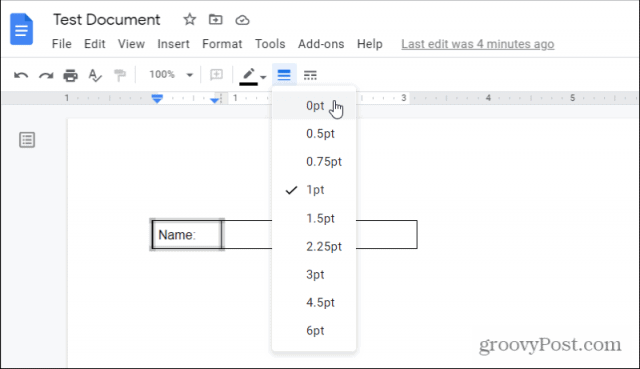Screen dimensions: 640x369
Task: Set border width to 3pt
Action: pyautogui.click(x=314, y=275)
